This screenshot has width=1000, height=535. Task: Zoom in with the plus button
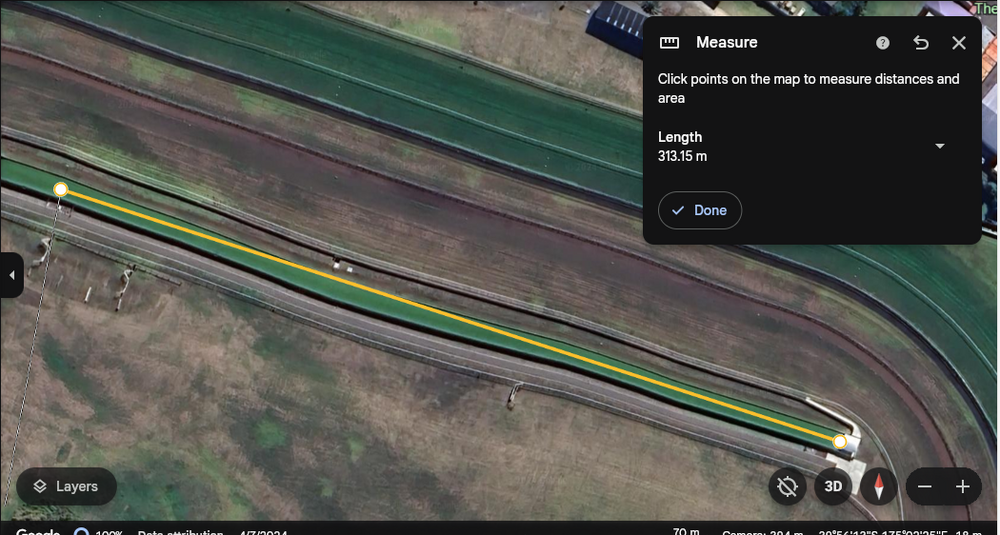[x=962, y=487]
